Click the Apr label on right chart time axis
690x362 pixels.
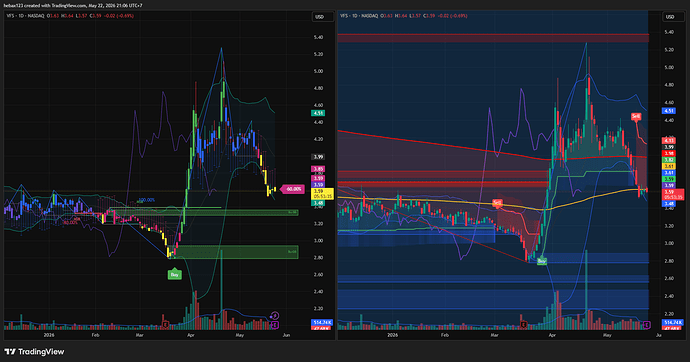point(552,335)
